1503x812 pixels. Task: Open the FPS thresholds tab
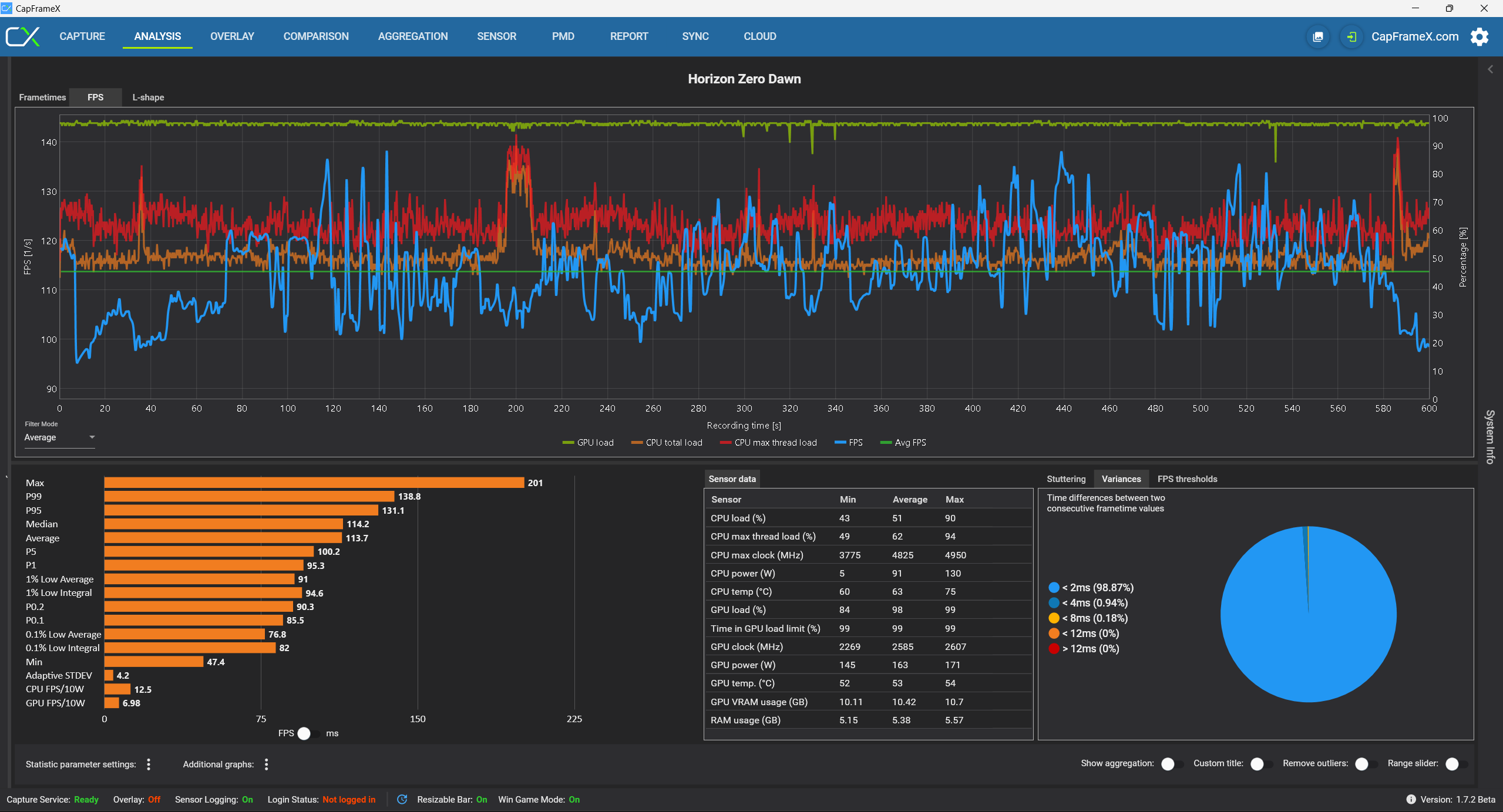[1187, 479]
